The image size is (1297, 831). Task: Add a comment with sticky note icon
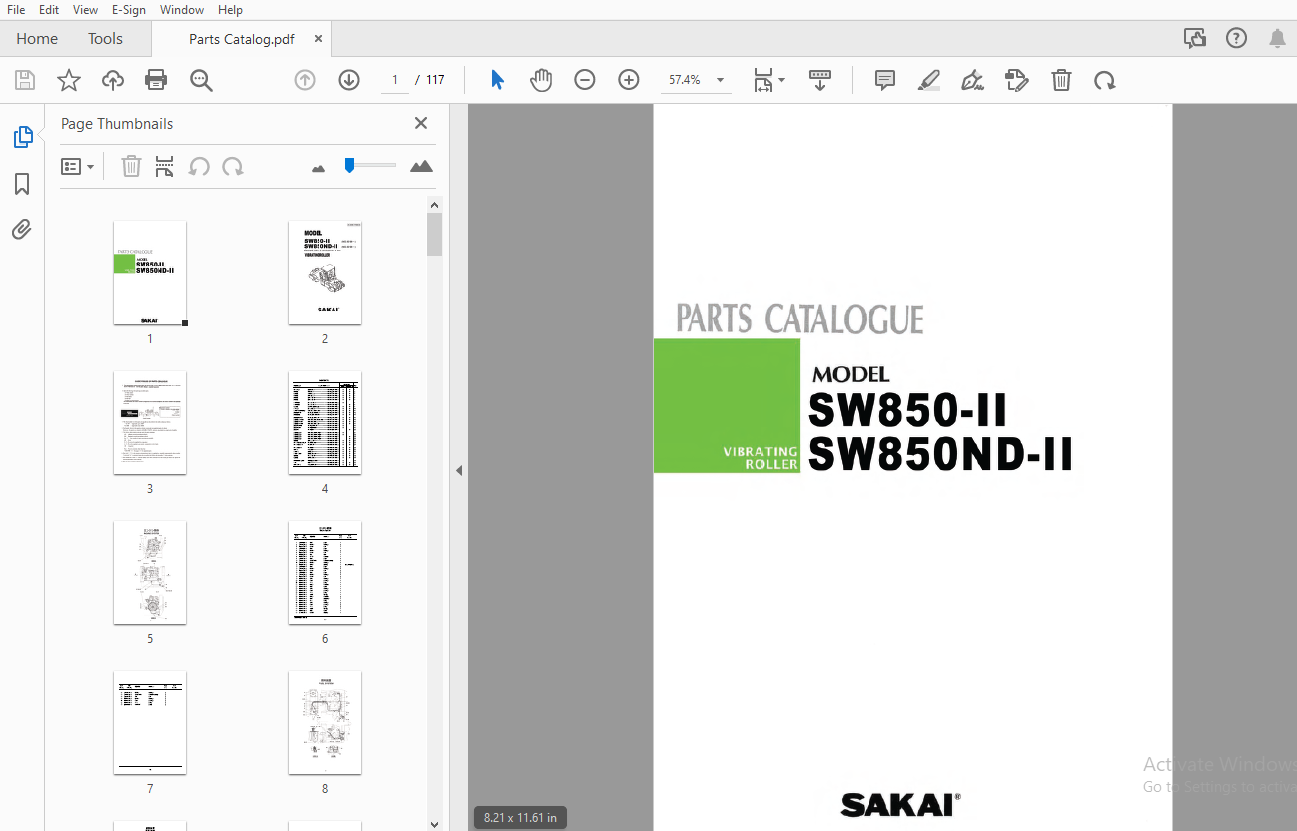click(x=885, y=80)
